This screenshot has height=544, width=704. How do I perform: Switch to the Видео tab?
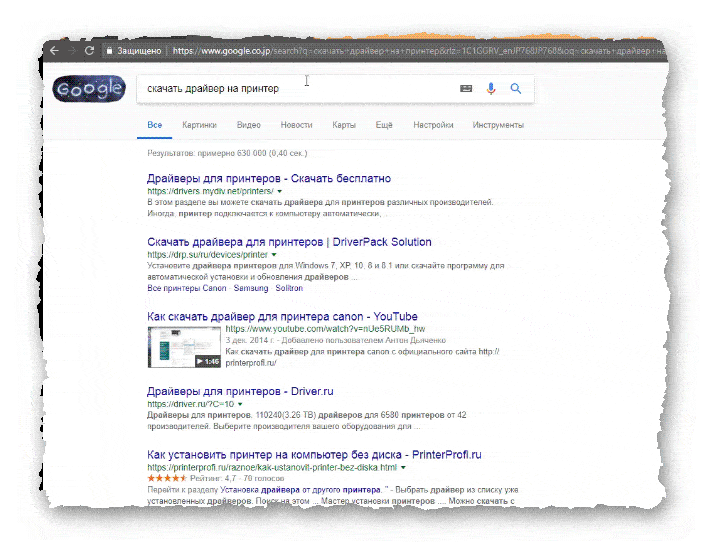pyautogui.click(x=249, y=125)
